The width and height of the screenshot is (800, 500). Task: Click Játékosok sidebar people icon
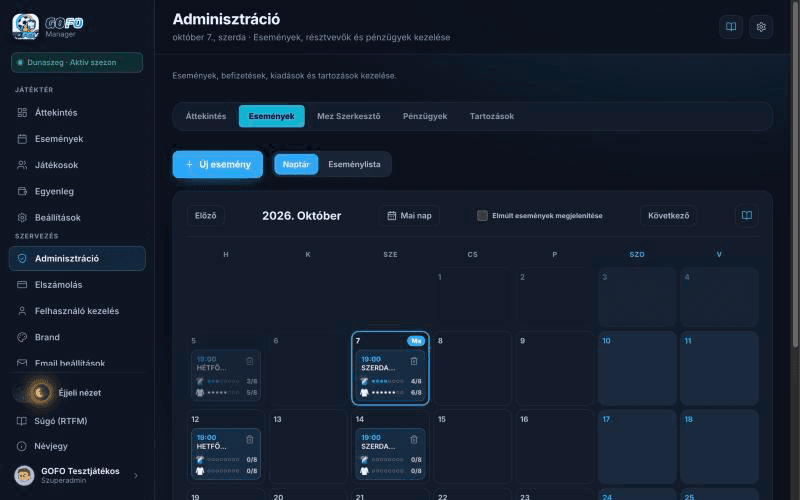(x=22, y=165)
